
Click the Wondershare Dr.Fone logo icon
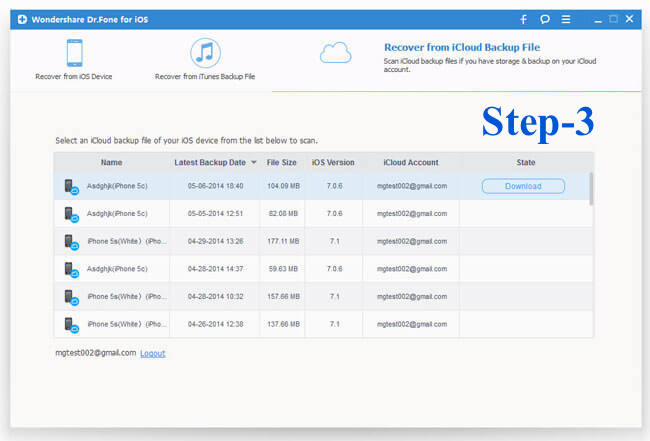coord(22,19)
